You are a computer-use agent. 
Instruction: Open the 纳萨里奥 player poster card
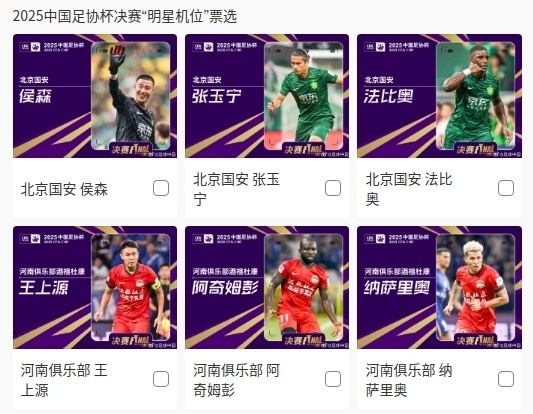coord(439,287)
